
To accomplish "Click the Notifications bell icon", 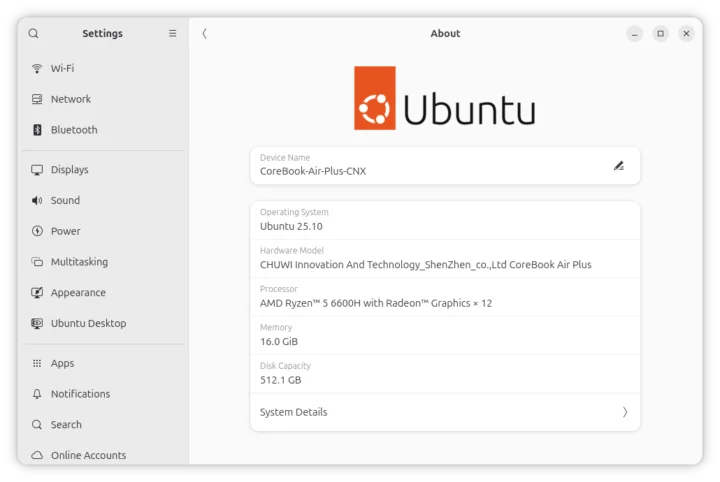I will tap(37, 394).
